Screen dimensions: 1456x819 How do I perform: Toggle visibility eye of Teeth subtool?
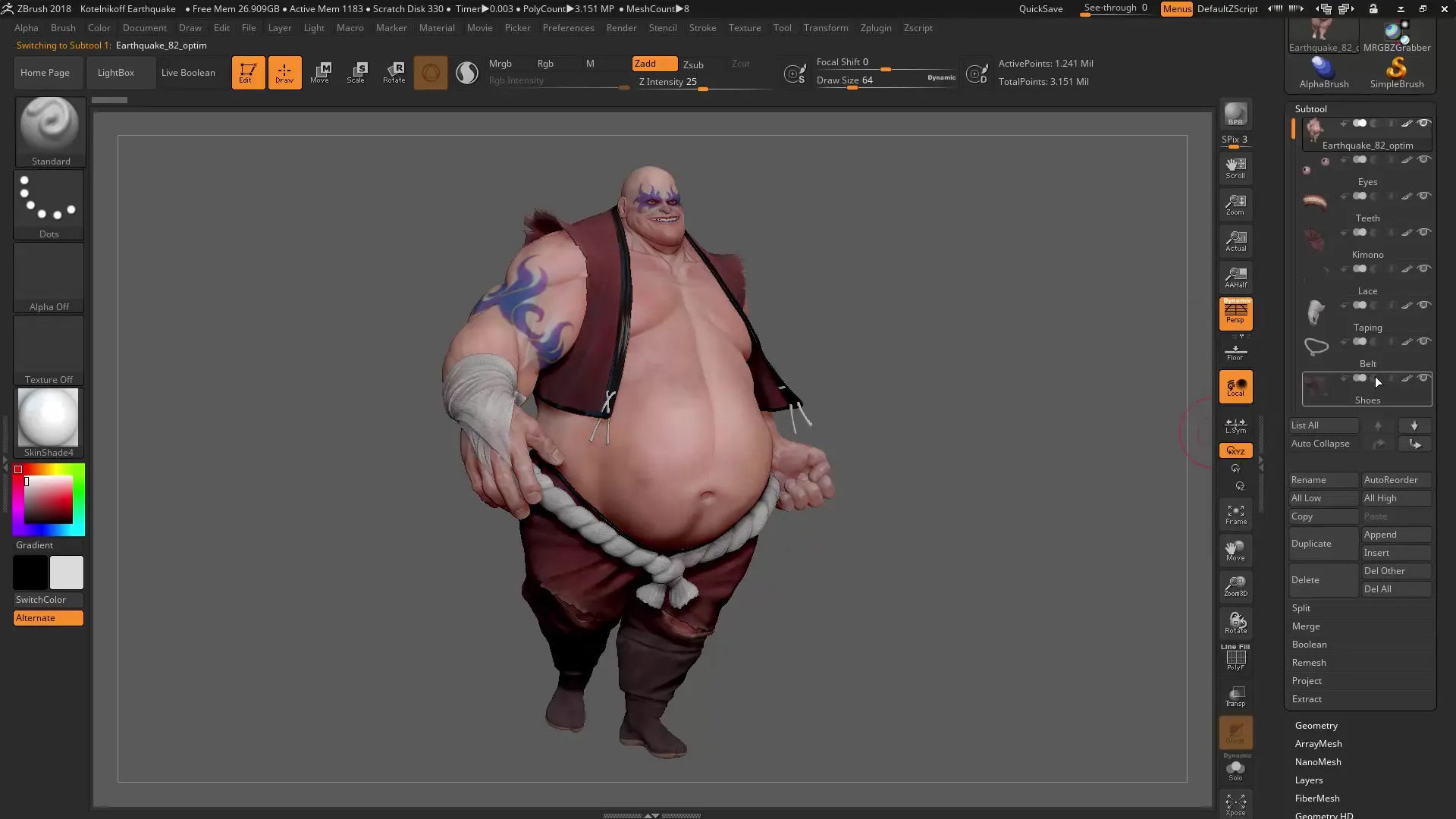click(x=1424, y=196)
